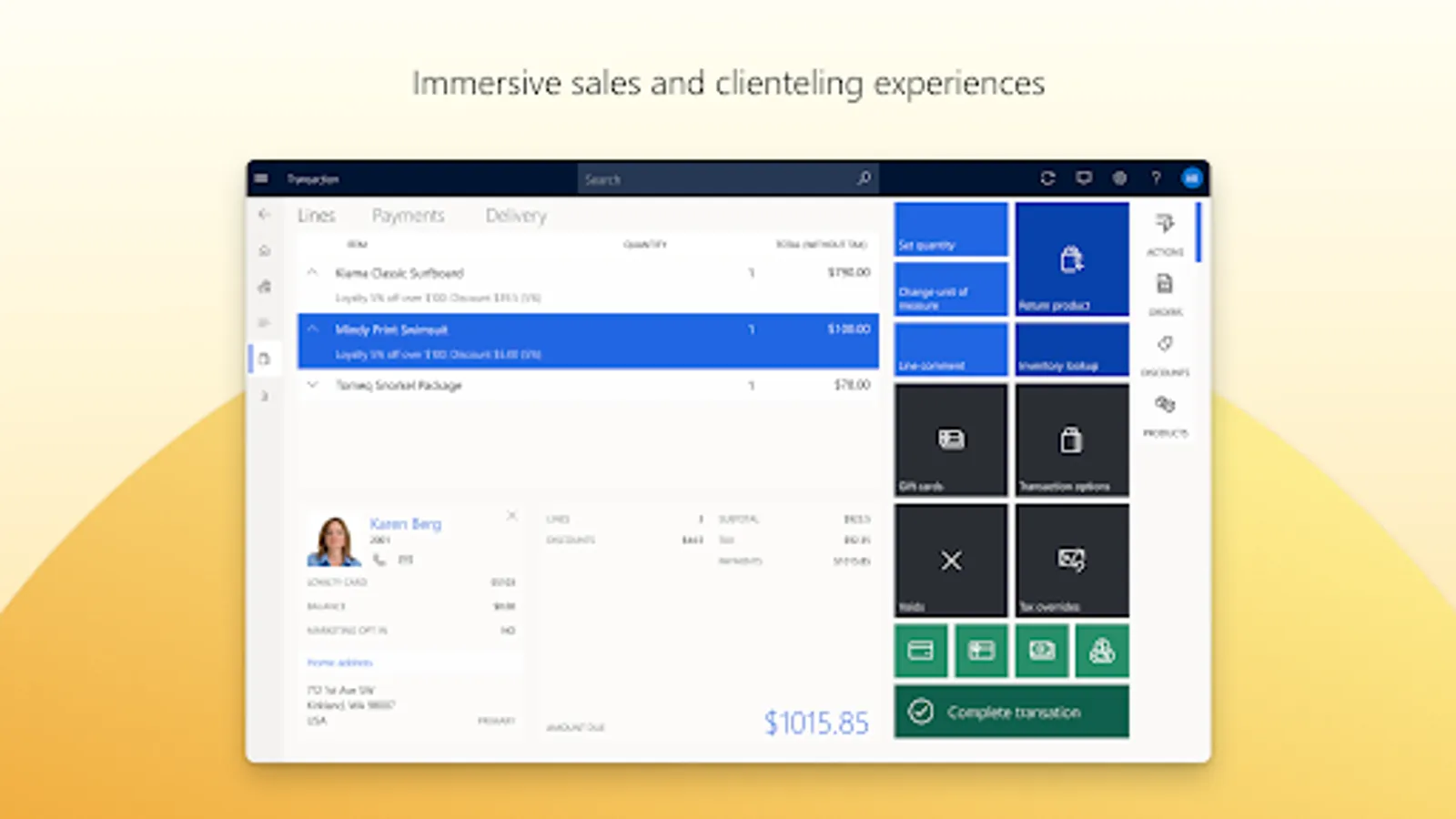Select Products in the right sidebar

click(x=1166, y=414)
